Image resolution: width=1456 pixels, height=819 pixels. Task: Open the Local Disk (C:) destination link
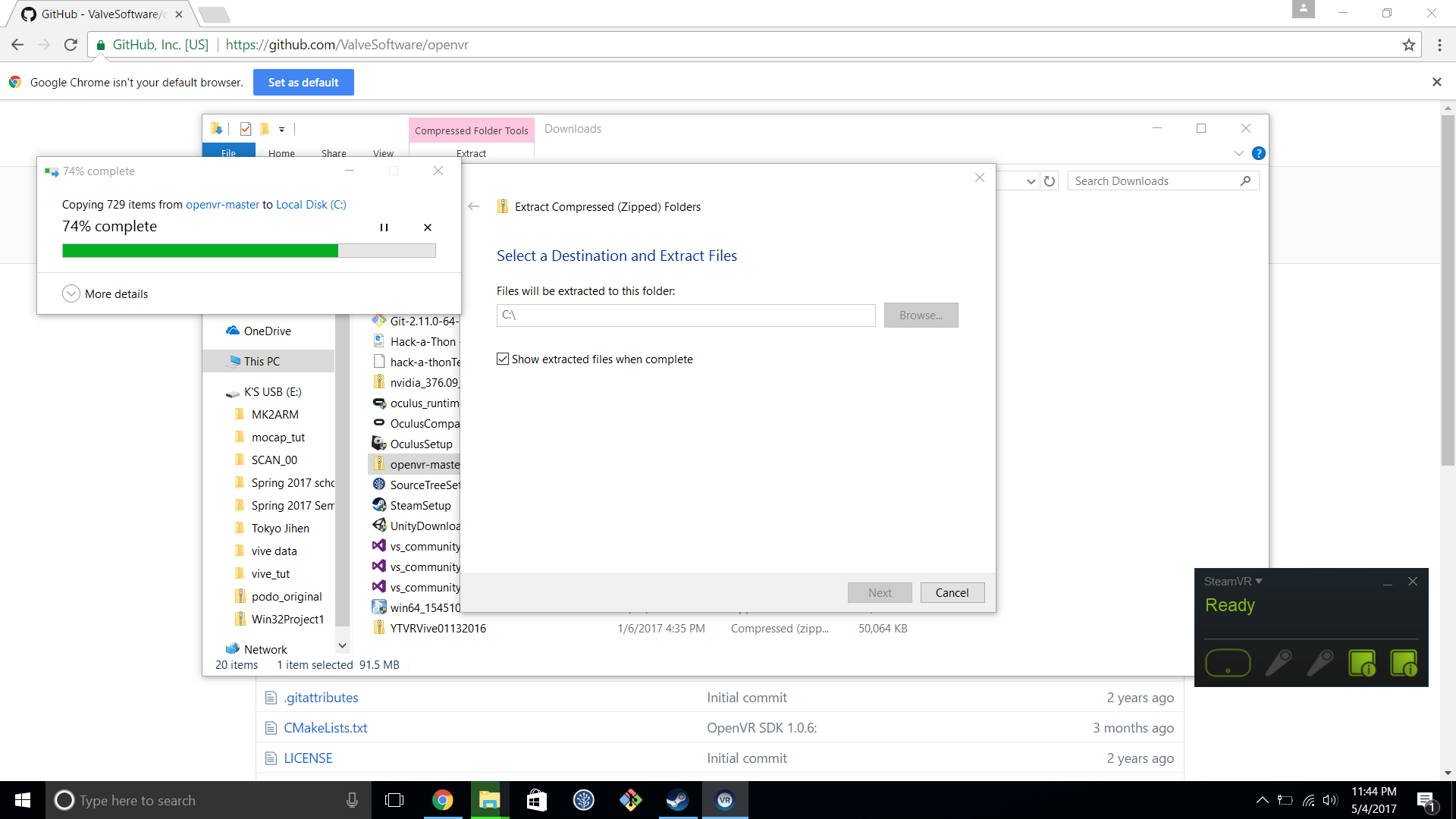click(311, 205)
